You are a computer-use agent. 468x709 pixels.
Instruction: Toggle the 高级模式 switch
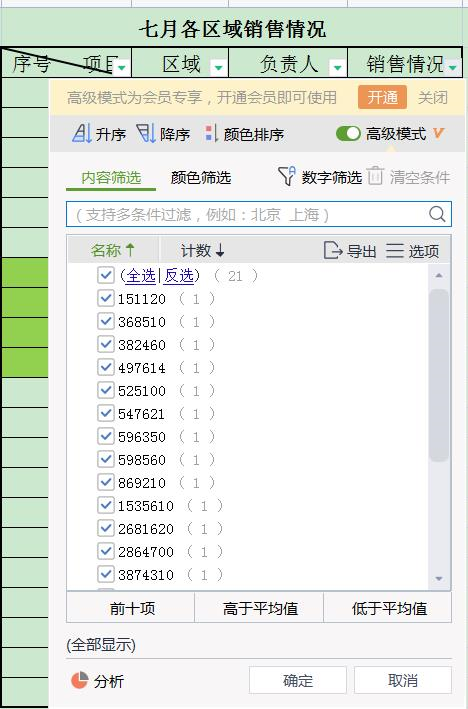(x=348, y=134)
